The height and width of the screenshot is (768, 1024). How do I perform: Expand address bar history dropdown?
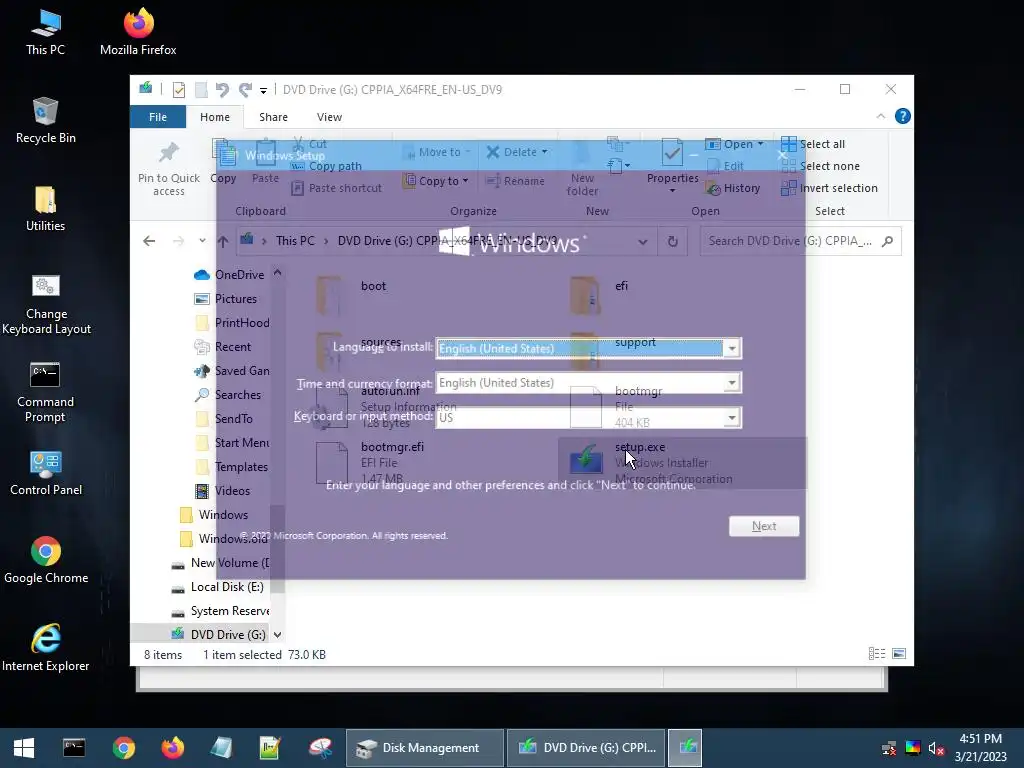643,241
